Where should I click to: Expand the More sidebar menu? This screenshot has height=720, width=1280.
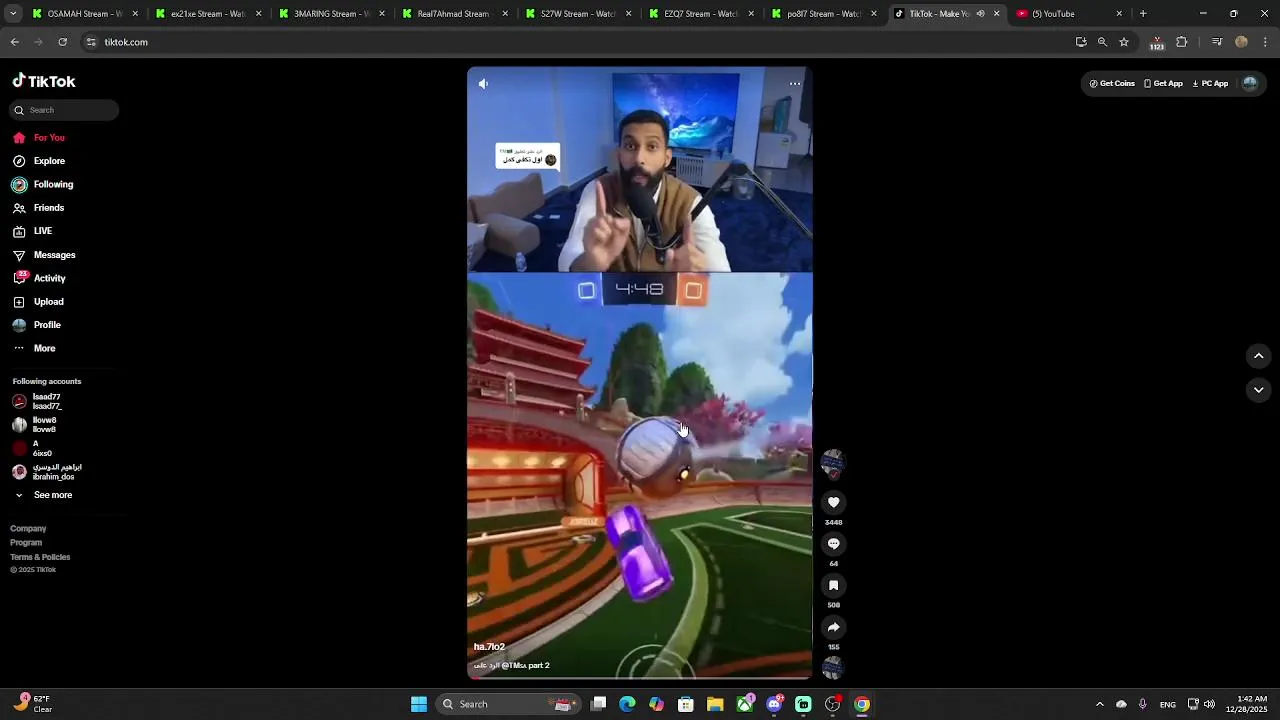point(35,348)
